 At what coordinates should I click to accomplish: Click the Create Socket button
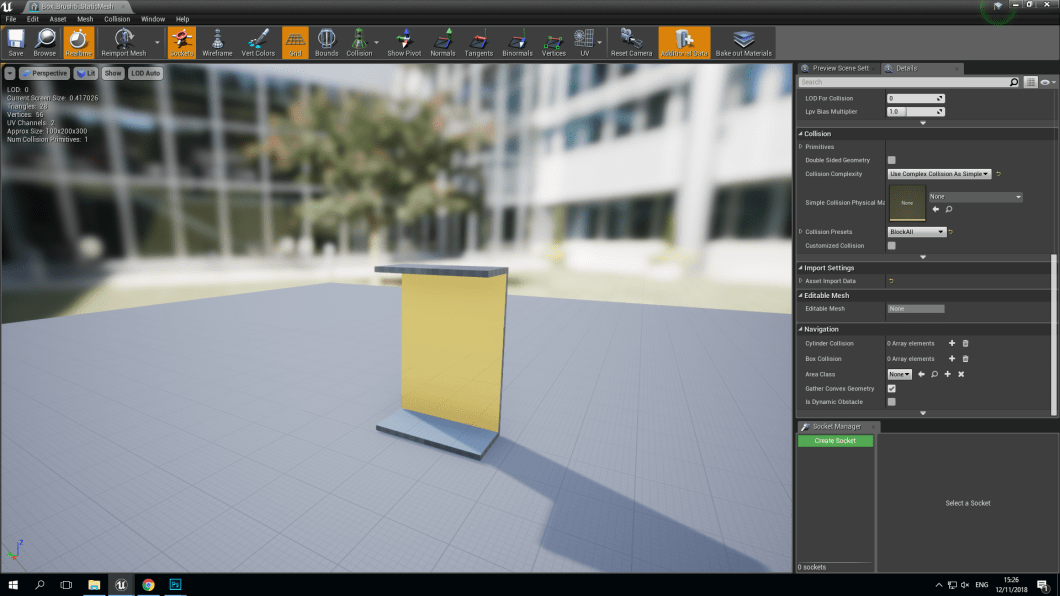click(x=835, y=441)
